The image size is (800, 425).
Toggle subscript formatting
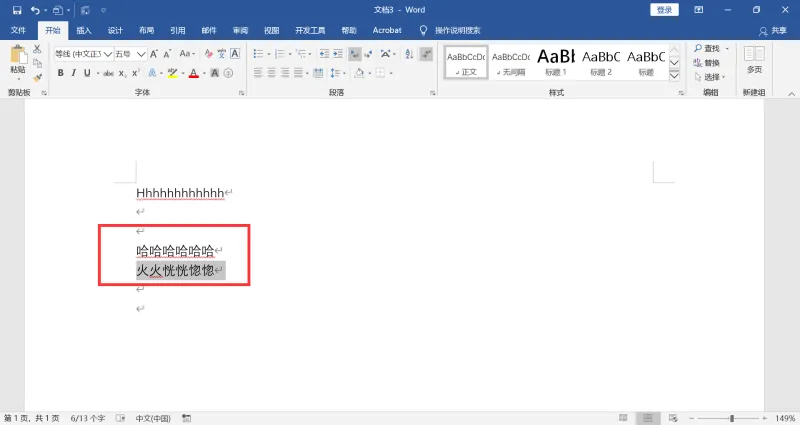click(122, 73)
